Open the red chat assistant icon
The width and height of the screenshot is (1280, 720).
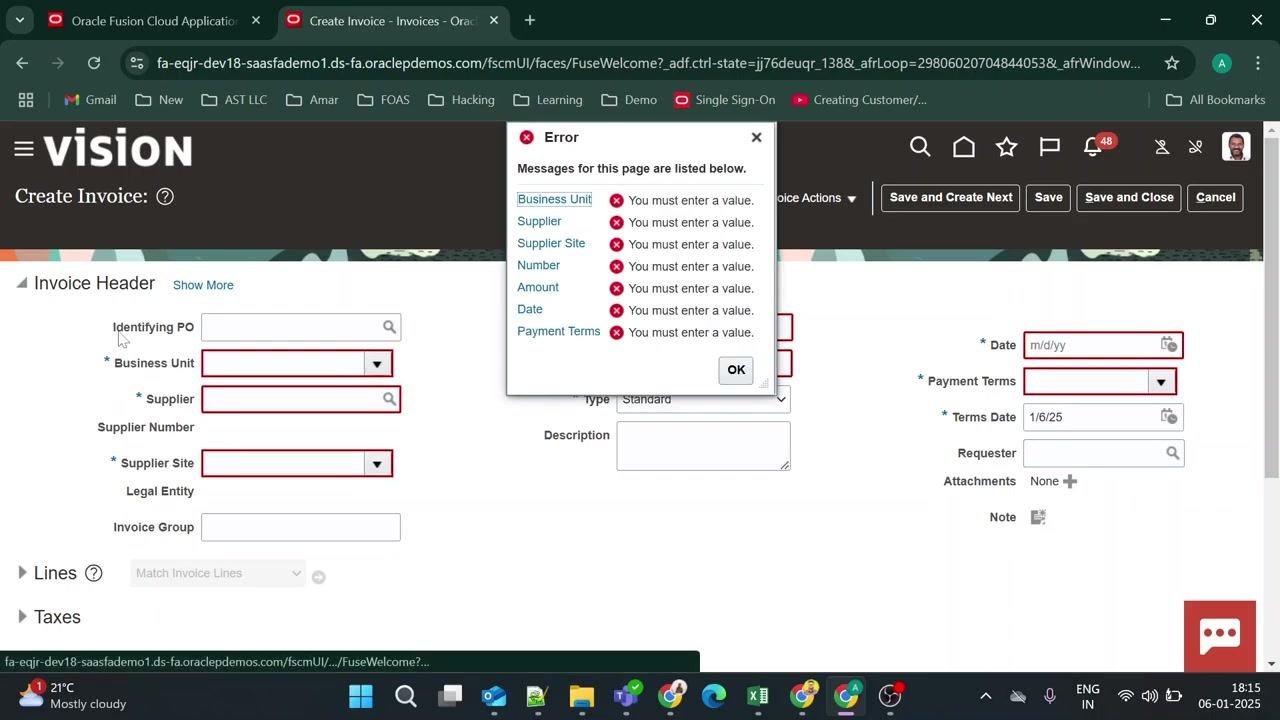click(1220, 635)
